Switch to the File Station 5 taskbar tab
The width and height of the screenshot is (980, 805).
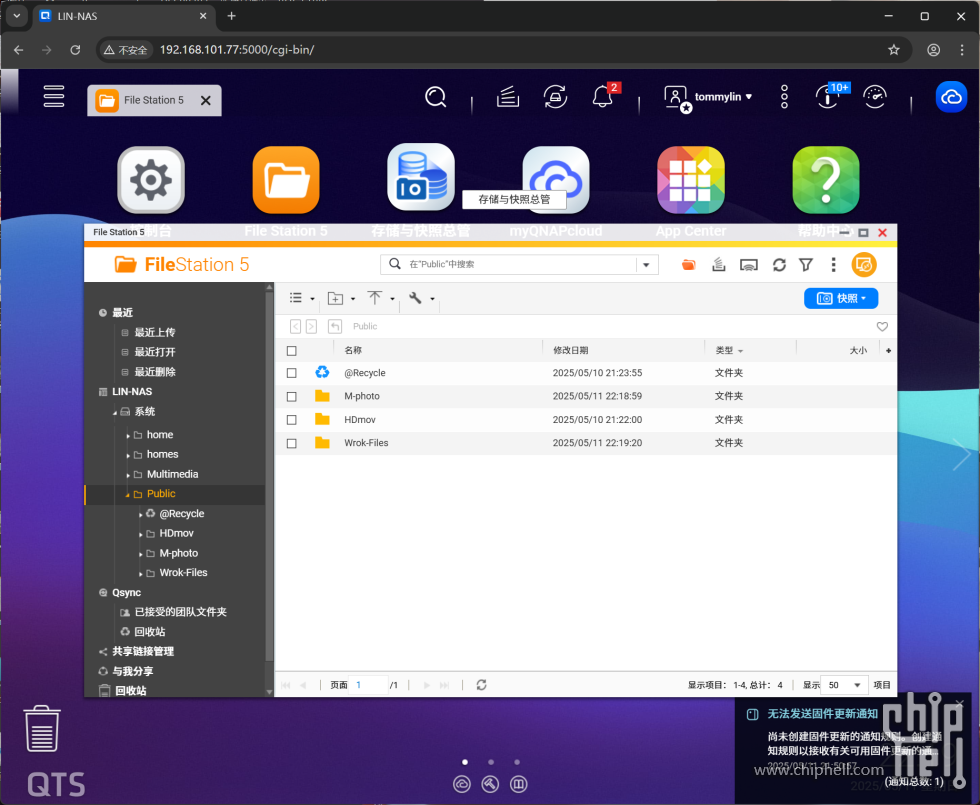[154, 100]
